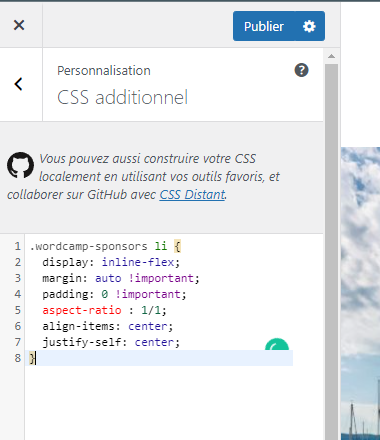Click 'inline-flex' value in code

click(x=138, y=262)
